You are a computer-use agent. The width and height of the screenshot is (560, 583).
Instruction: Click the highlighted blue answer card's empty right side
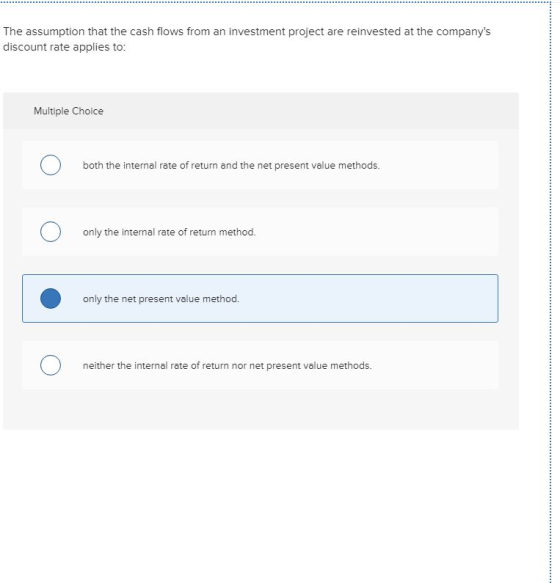coord(372,299)
